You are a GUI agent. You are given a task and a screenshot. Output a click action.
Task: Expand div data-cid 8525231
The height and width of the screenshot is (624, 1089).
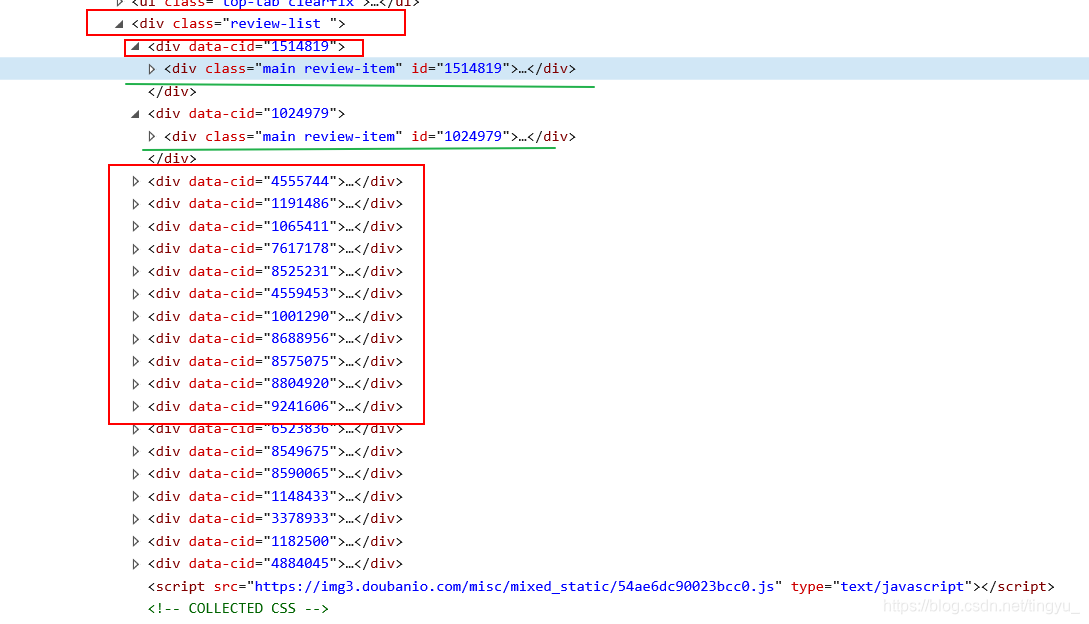(x=135, y=272)
